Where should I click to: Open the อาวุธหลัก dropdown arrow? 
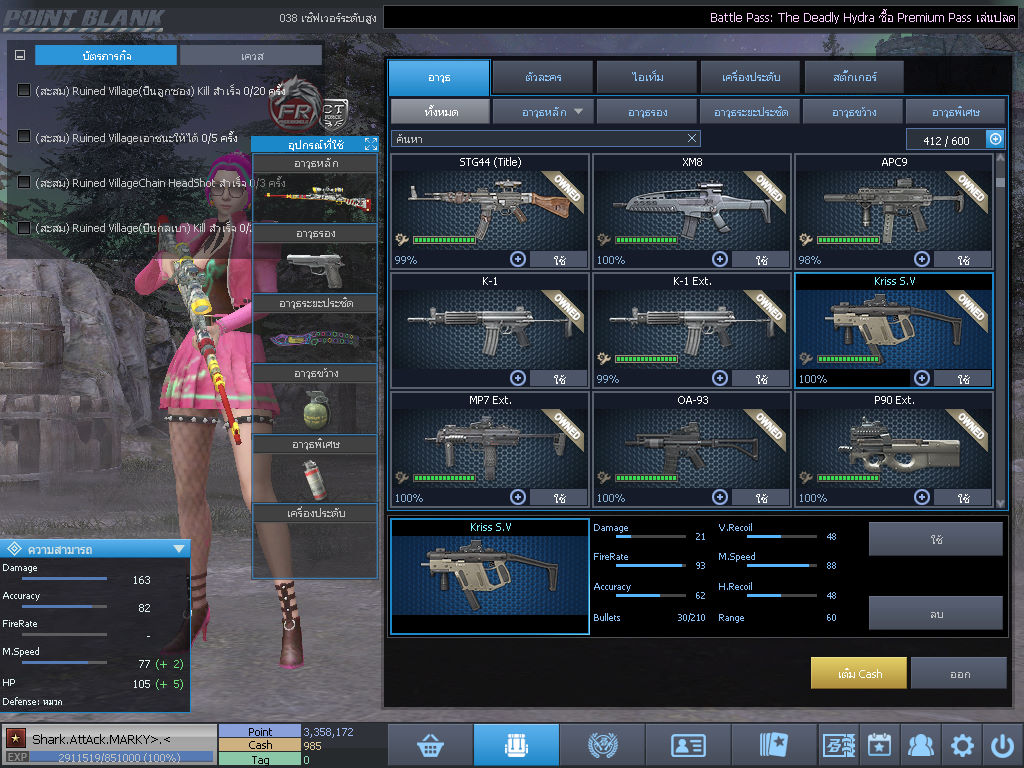[x=579, y=112]
